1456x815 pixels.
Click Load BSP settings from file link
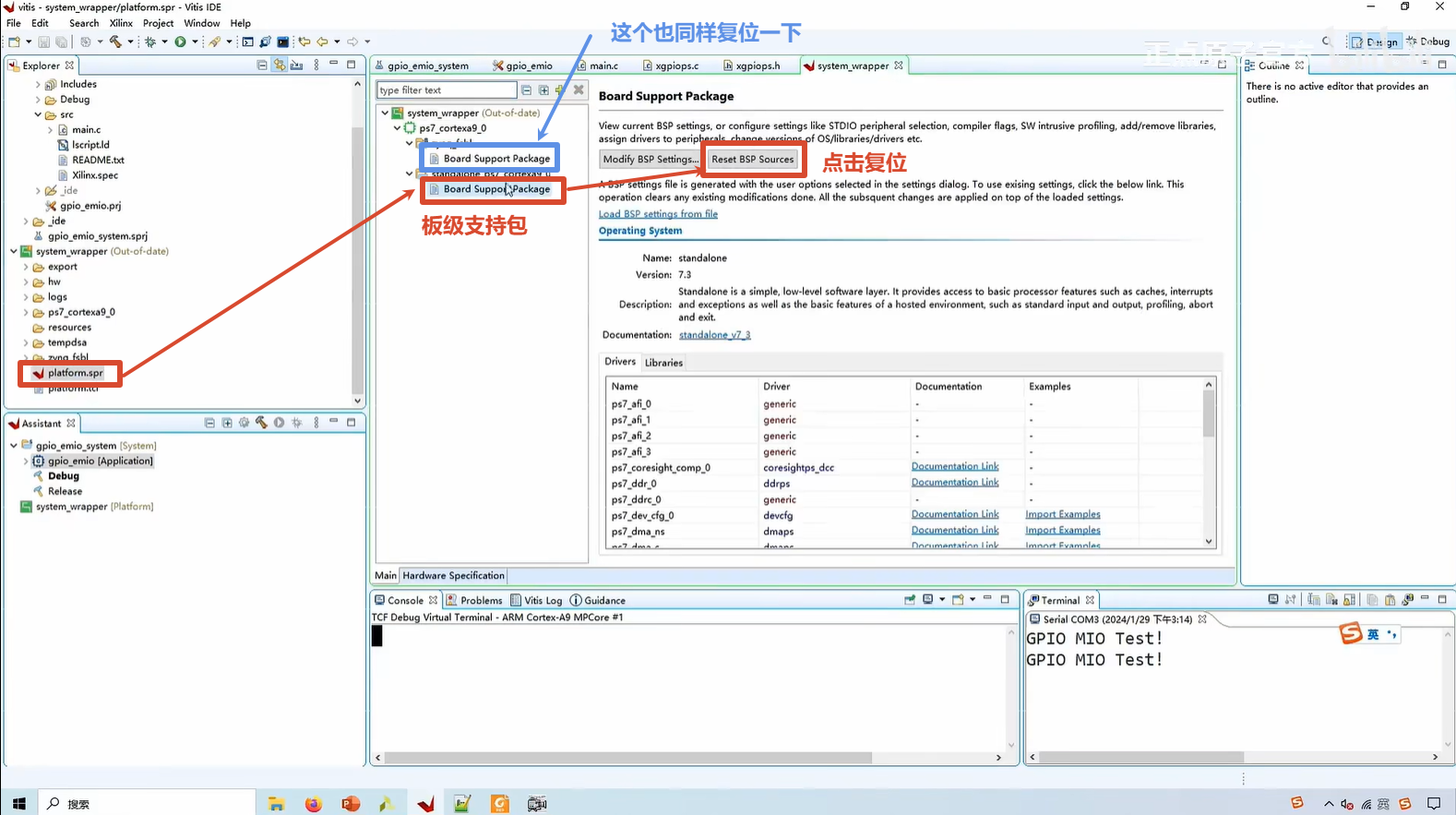tap(658, 214)
